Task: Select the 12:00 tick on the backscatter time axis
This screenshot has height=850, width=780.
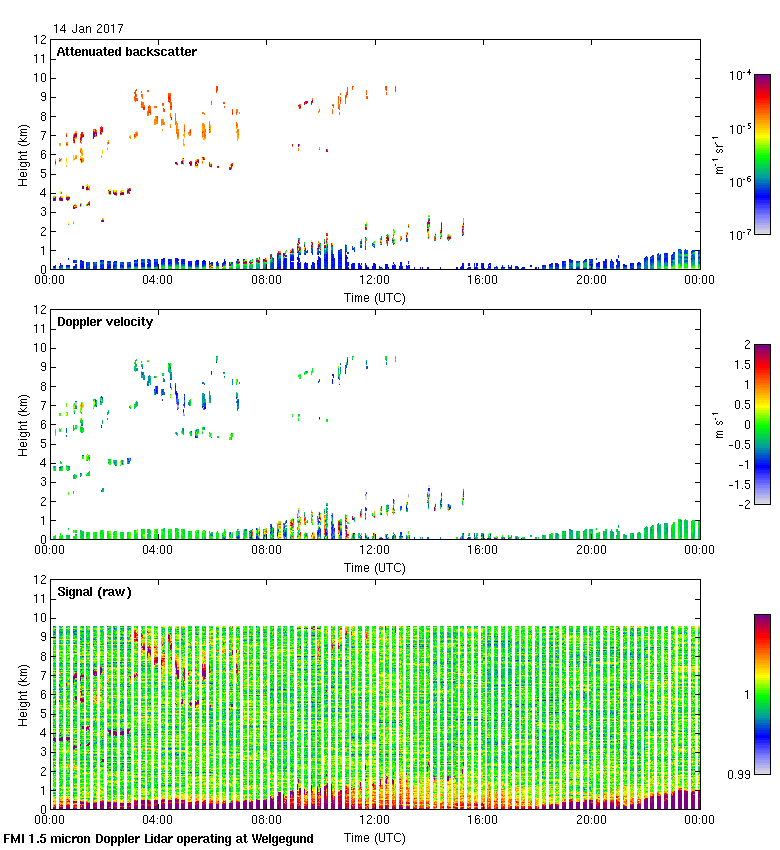Action: pyautogui.click(x=375, y=280)
